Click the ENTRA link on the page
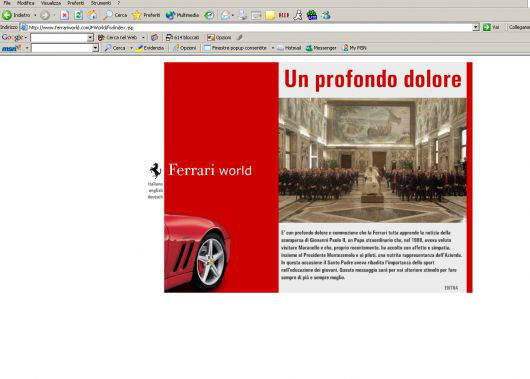The image size is (530, 379). coord(451,288)
